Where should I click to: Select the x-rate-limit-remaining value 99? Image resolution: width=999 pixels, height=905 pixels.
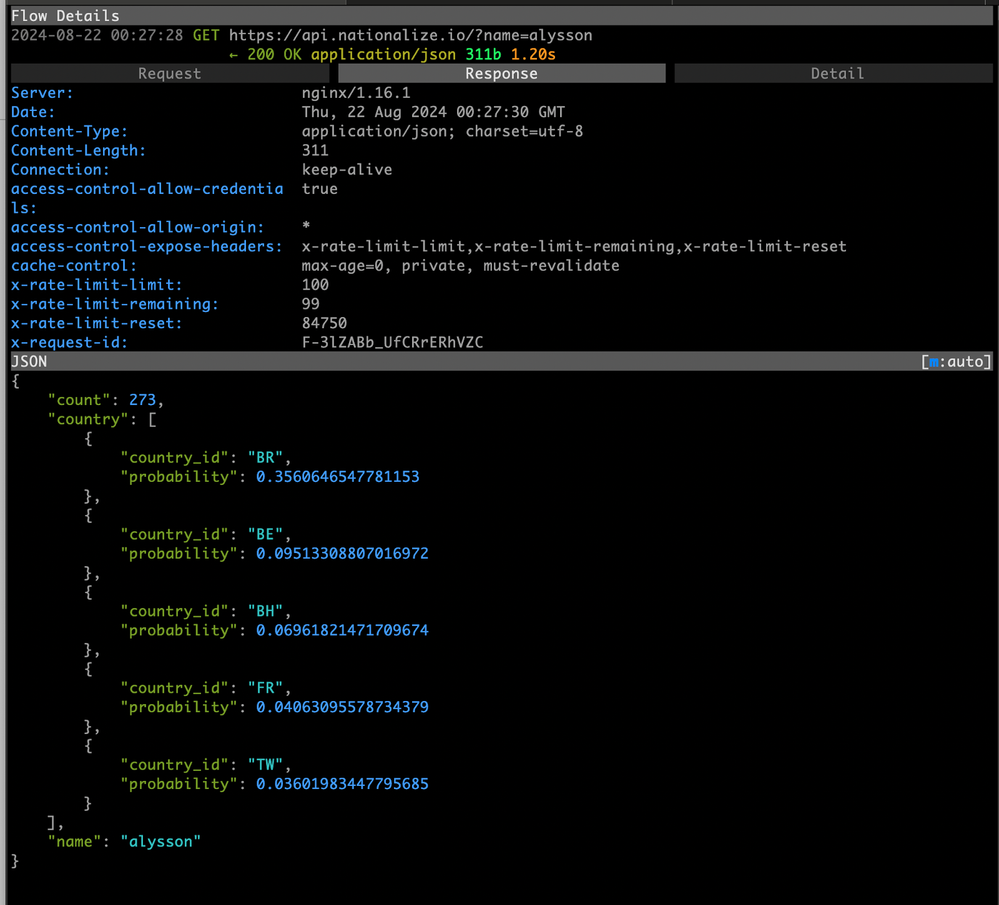click(x=311, y=304)
